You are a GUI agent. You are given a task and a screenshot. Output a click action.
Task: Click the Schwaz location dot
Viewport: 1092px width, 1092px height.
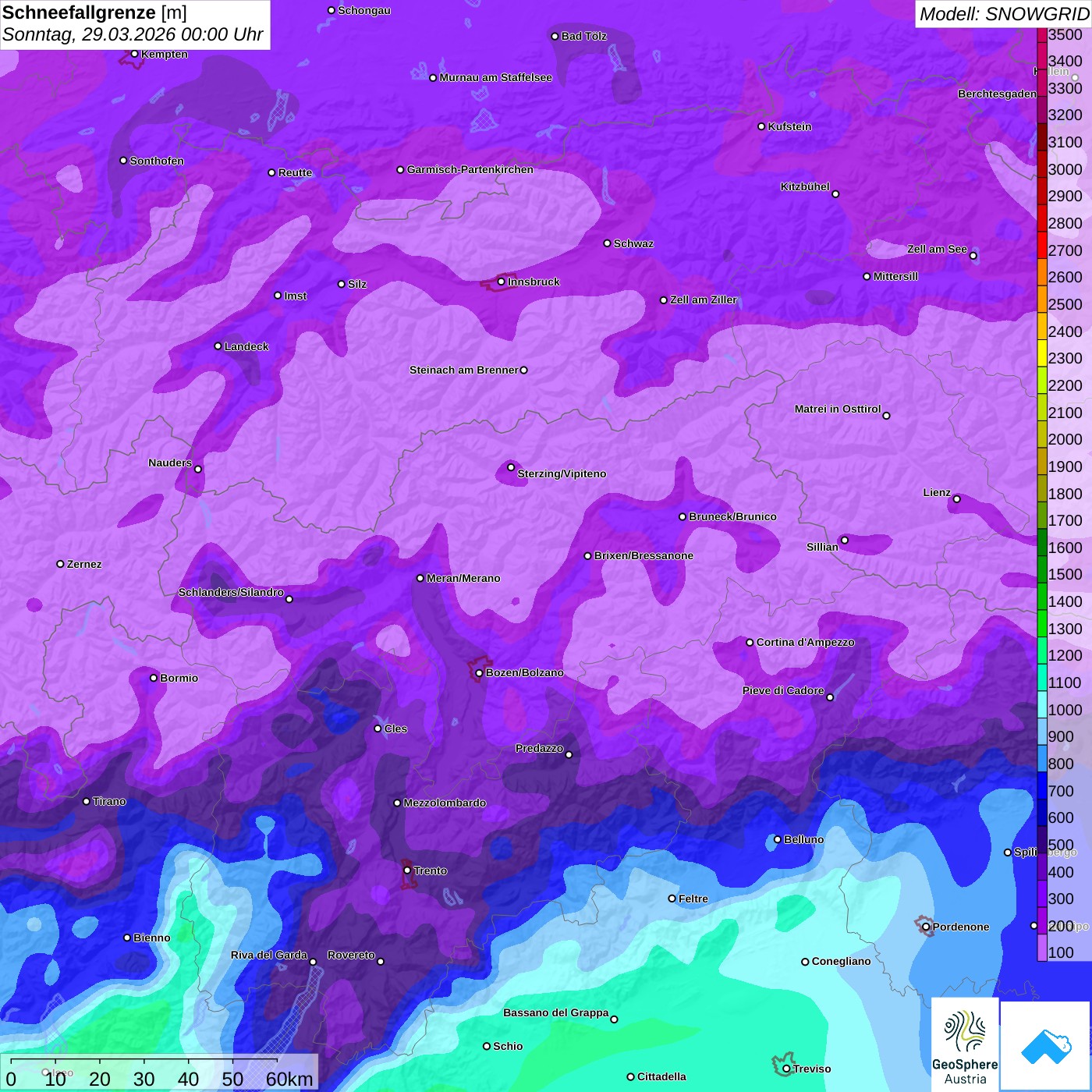[x=607, y=243]
